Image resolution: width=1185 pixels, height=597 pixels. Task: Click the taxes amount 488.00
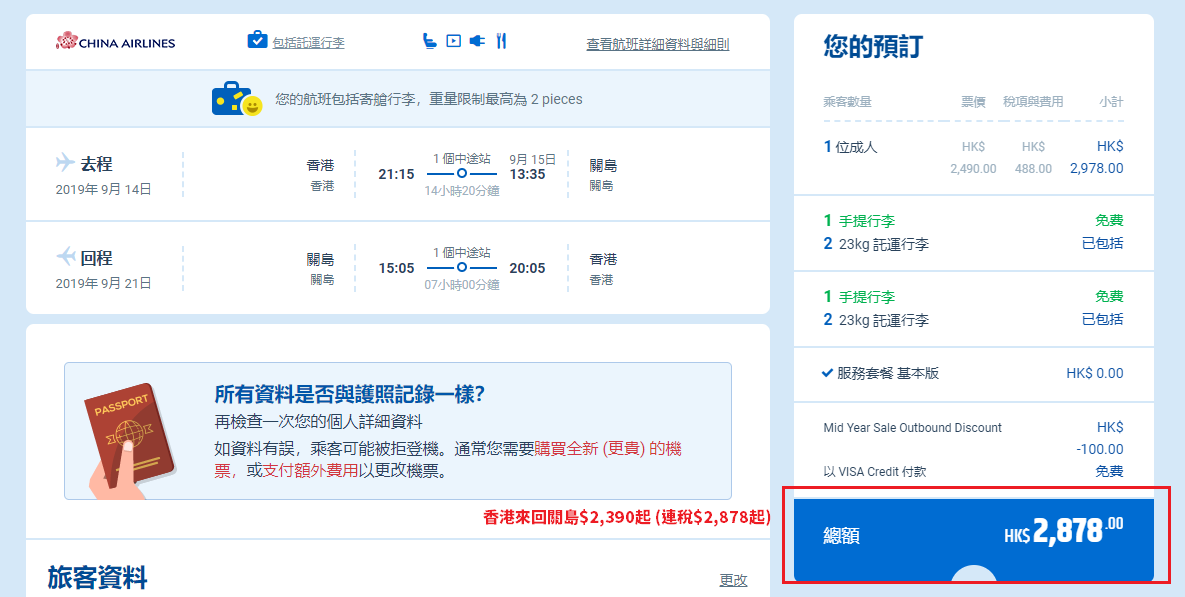1033,169
